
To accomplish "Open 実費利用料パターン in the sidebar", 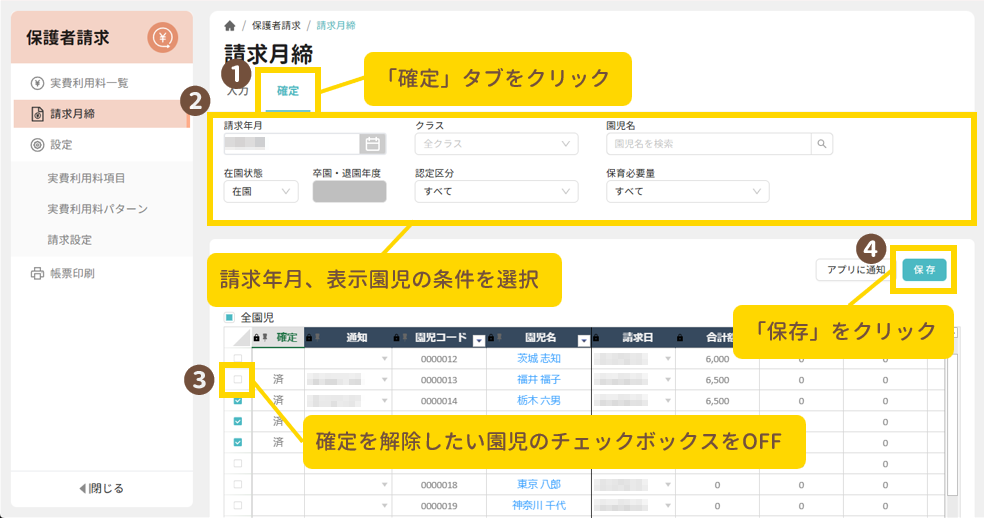I will pos(98,209).
